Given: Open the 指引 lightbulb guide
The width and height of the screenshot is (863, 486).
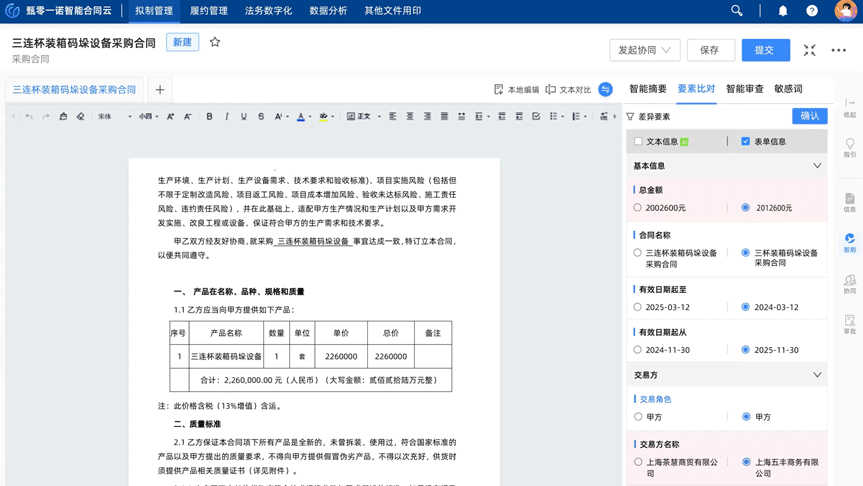Looking at the screenshot, I should (850, 148).
